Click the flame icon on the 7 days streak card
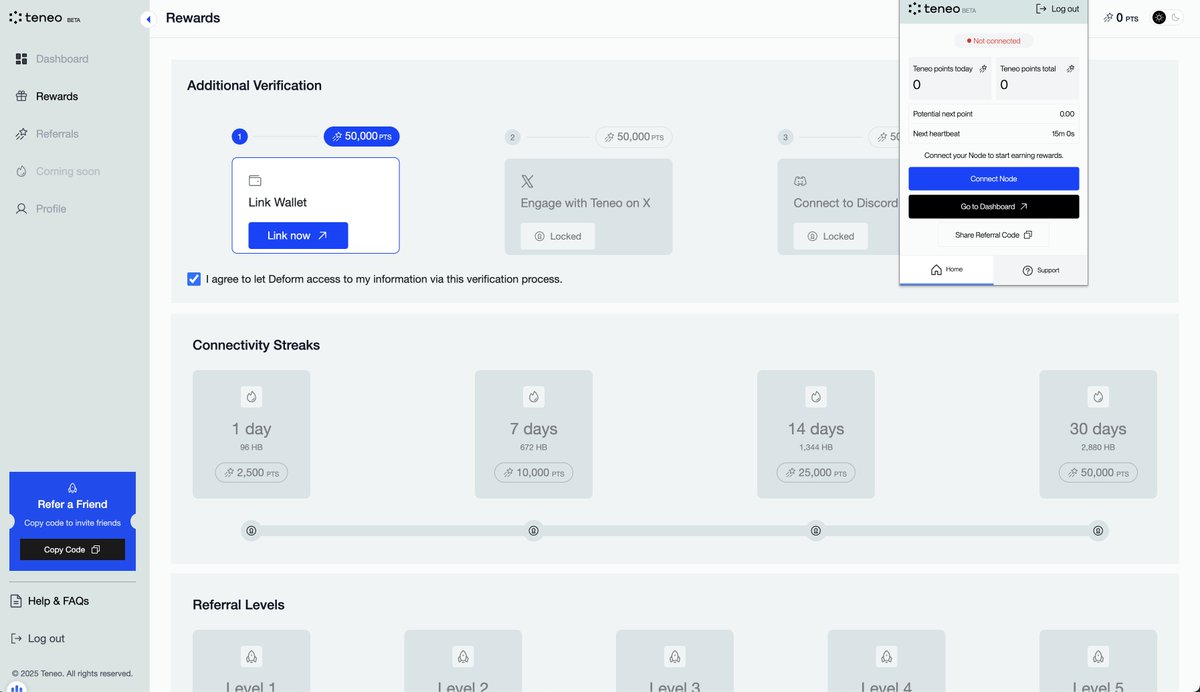1200x692 pixels. tap(533, 397)
